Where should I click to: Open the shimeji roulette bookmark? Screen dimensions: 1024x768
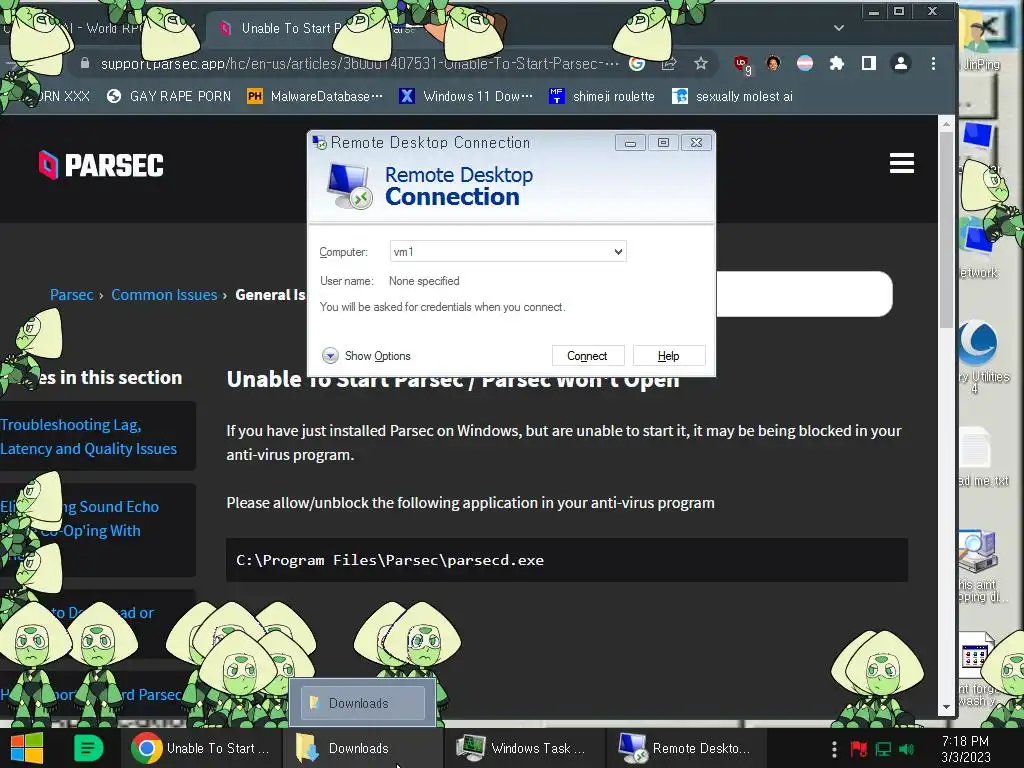pyautogui.click(x=601, y=97)
